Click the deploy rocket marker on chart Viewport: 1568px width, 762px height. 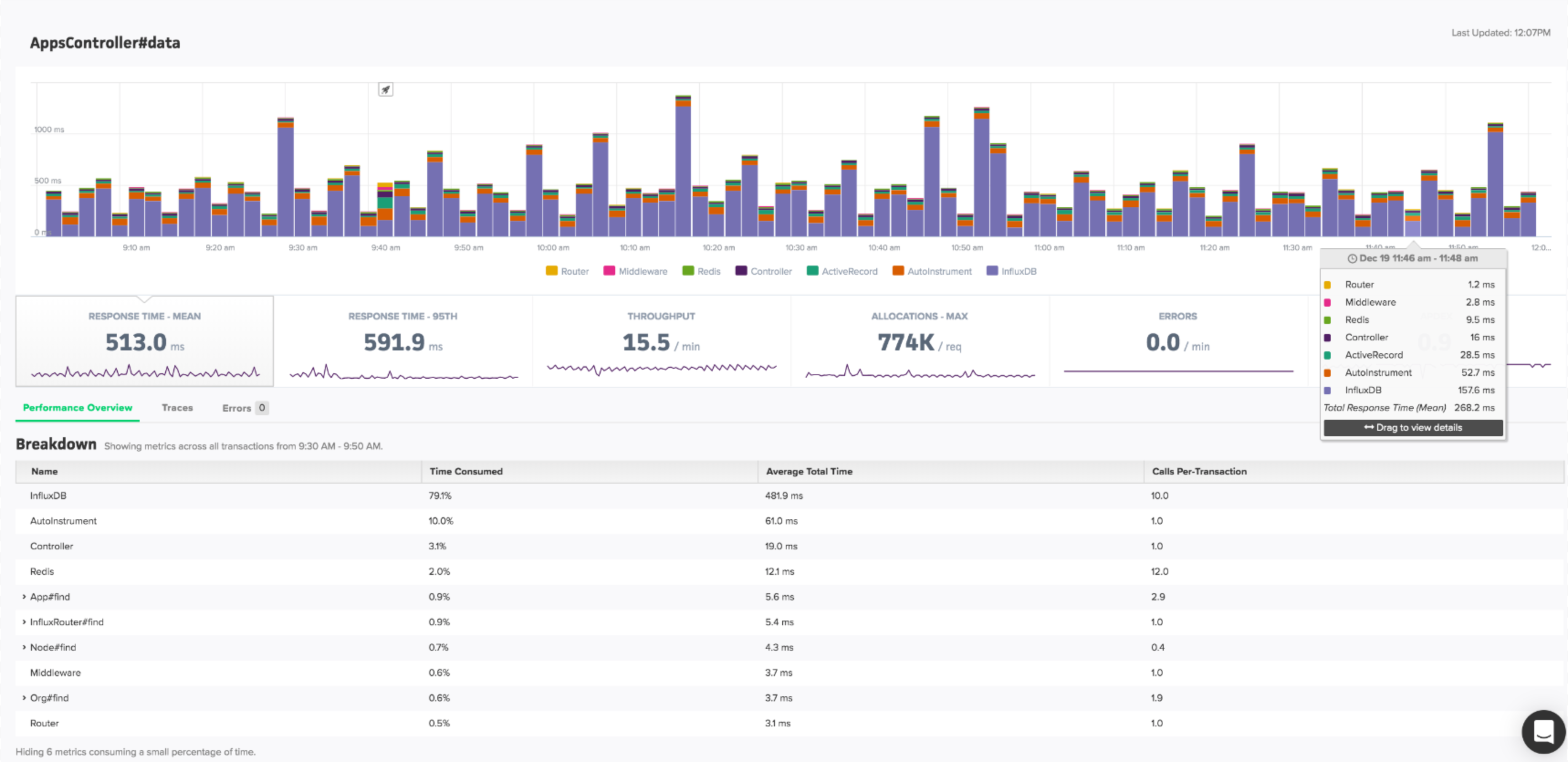385,89
